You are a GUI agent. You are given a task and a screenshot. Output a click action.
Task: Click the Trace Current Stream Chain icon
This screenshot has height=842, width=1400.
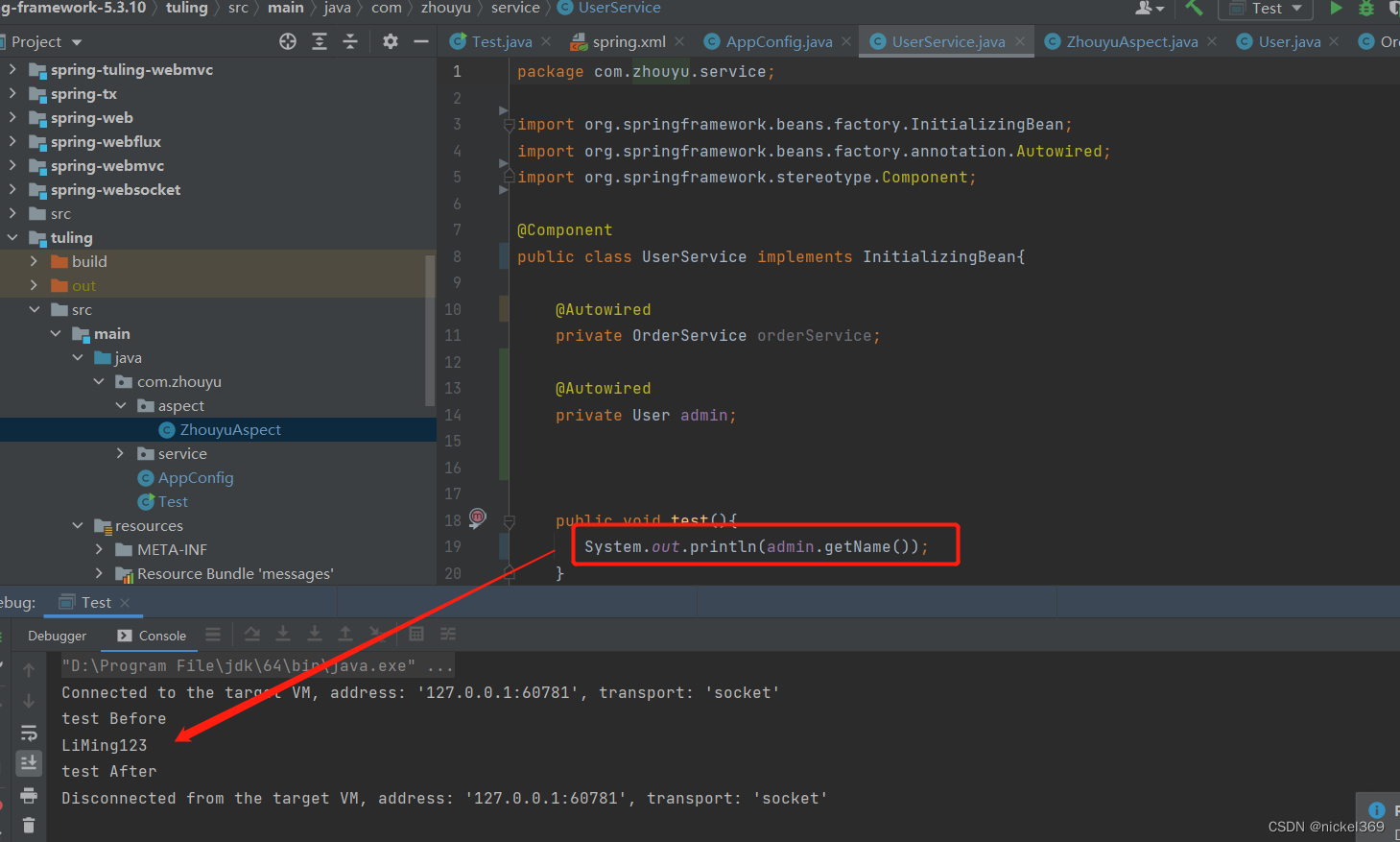[x=448, y=634]
